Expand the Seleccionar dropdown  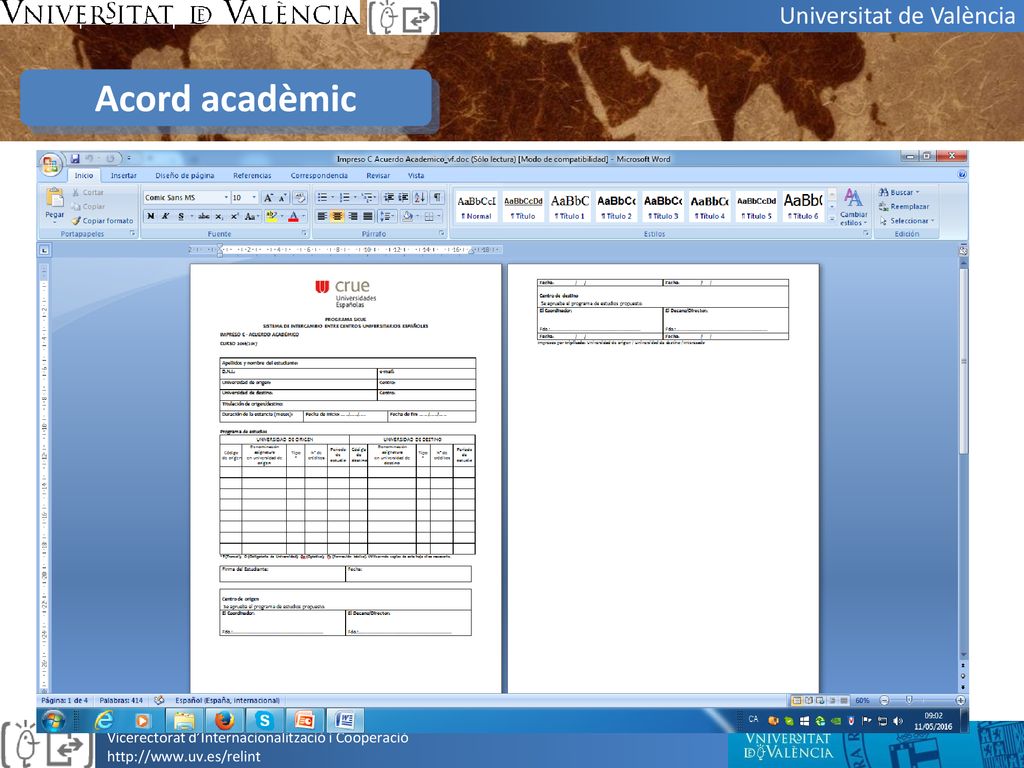pos(933,221)
